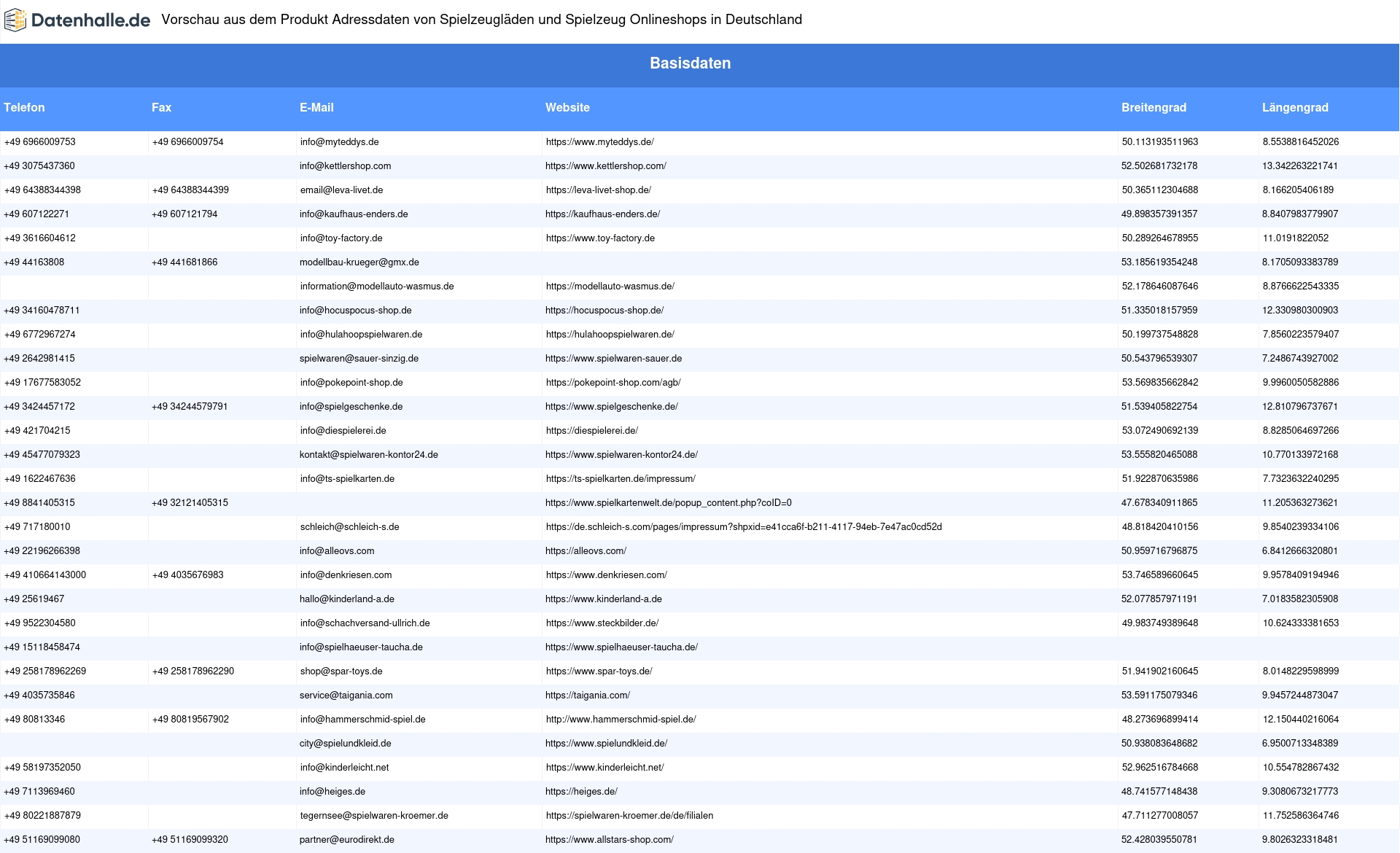Viewport: 1400px width, 853px height.
Task: Open https://www.spar-toys.de/ website cell
Action: (x=599, y=671)
